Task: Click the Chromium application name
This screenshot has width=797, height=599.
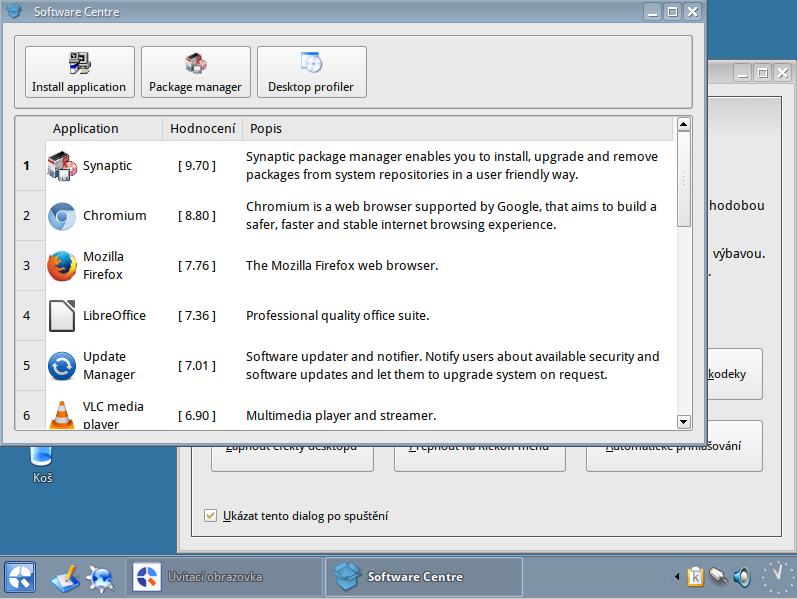Action: click(x=114, y=216)
